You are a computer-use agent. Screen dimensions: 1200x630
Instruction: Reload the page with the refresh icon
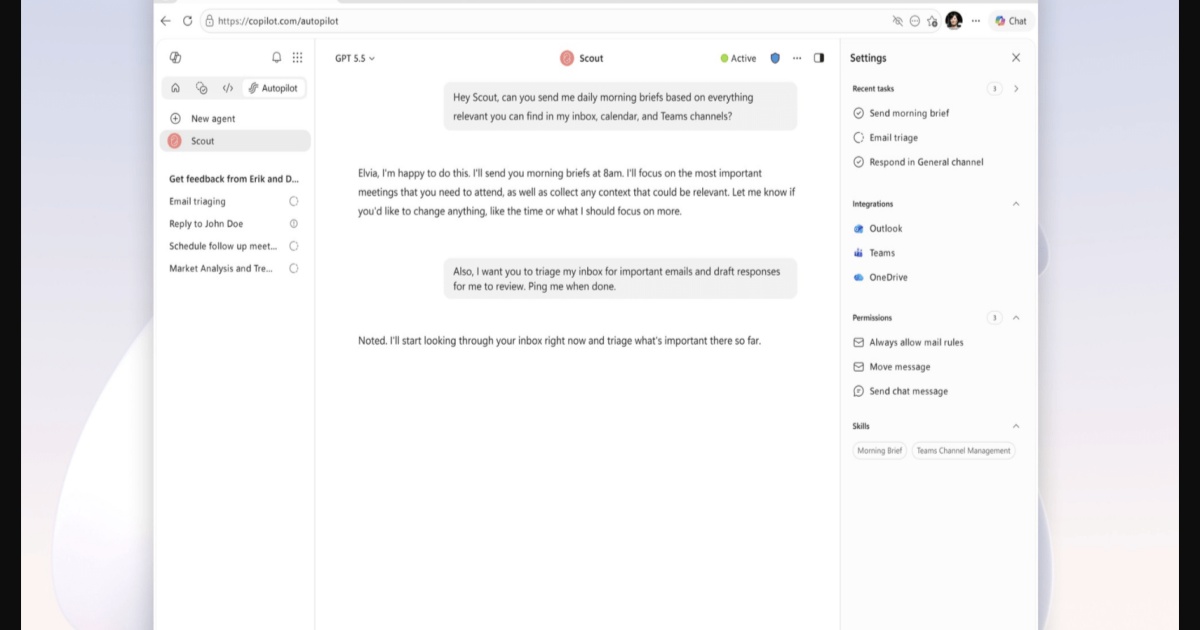(x=187, y=20)
